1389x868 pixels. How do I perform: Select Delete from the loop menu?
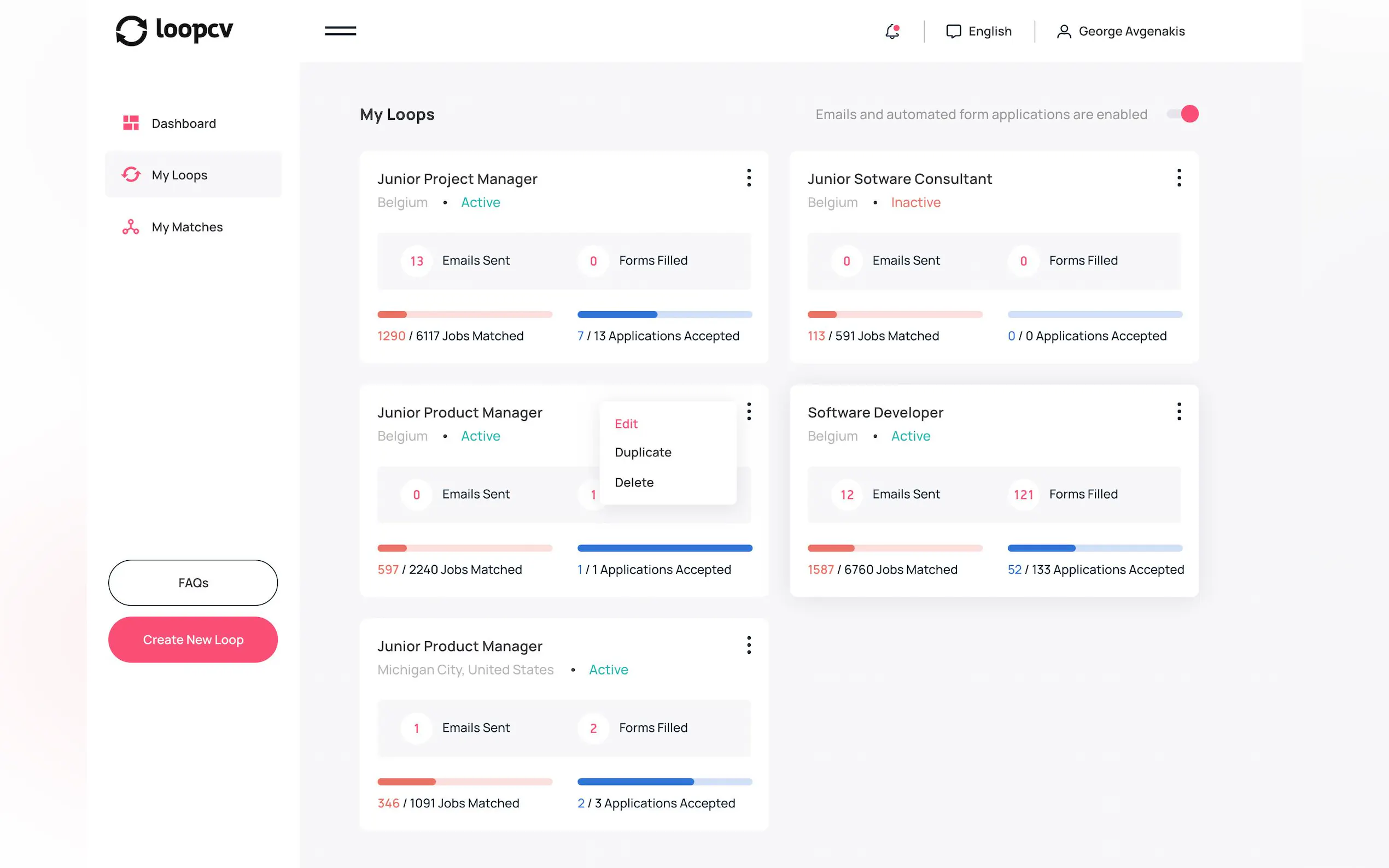tap(634, 482)
